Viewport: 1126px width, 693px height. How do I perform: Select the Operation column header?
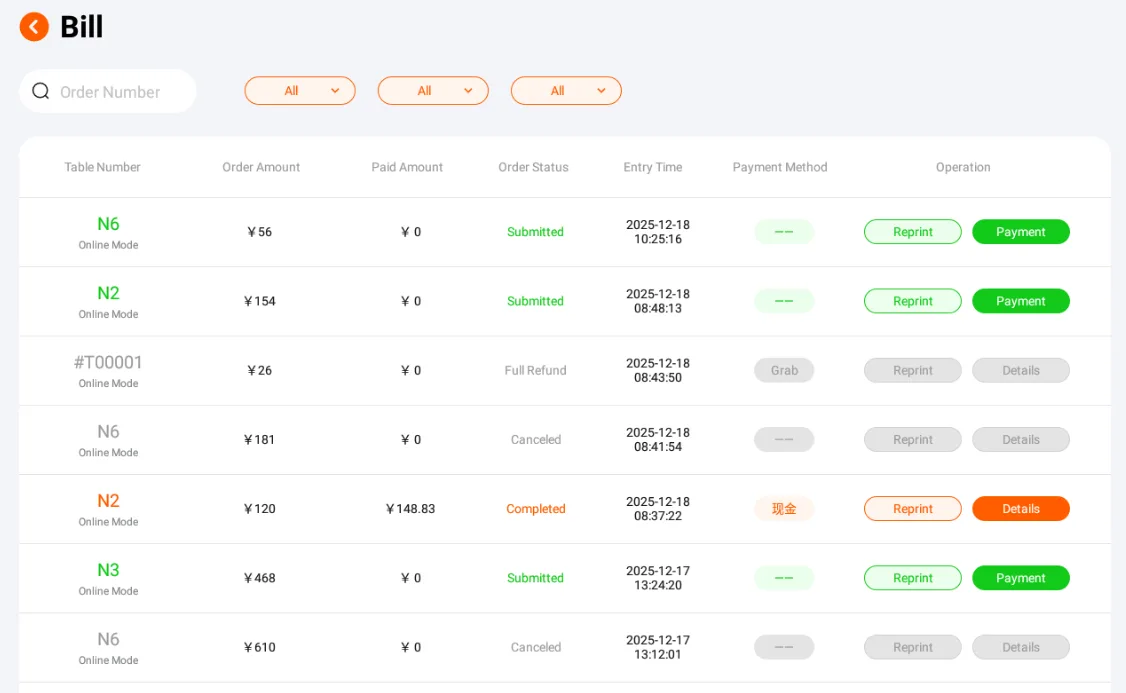[963, 167]
